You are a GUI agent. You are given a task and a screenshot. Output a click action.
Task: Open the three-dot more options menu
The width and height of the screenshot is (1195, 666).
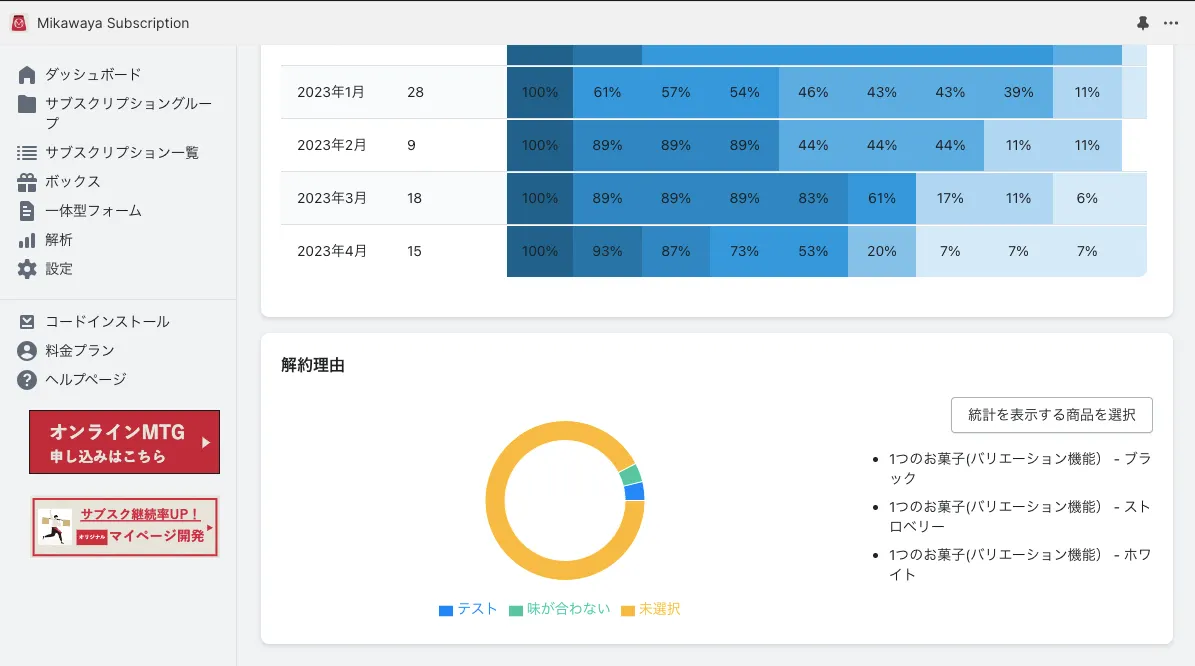[x=1171, y=23]
